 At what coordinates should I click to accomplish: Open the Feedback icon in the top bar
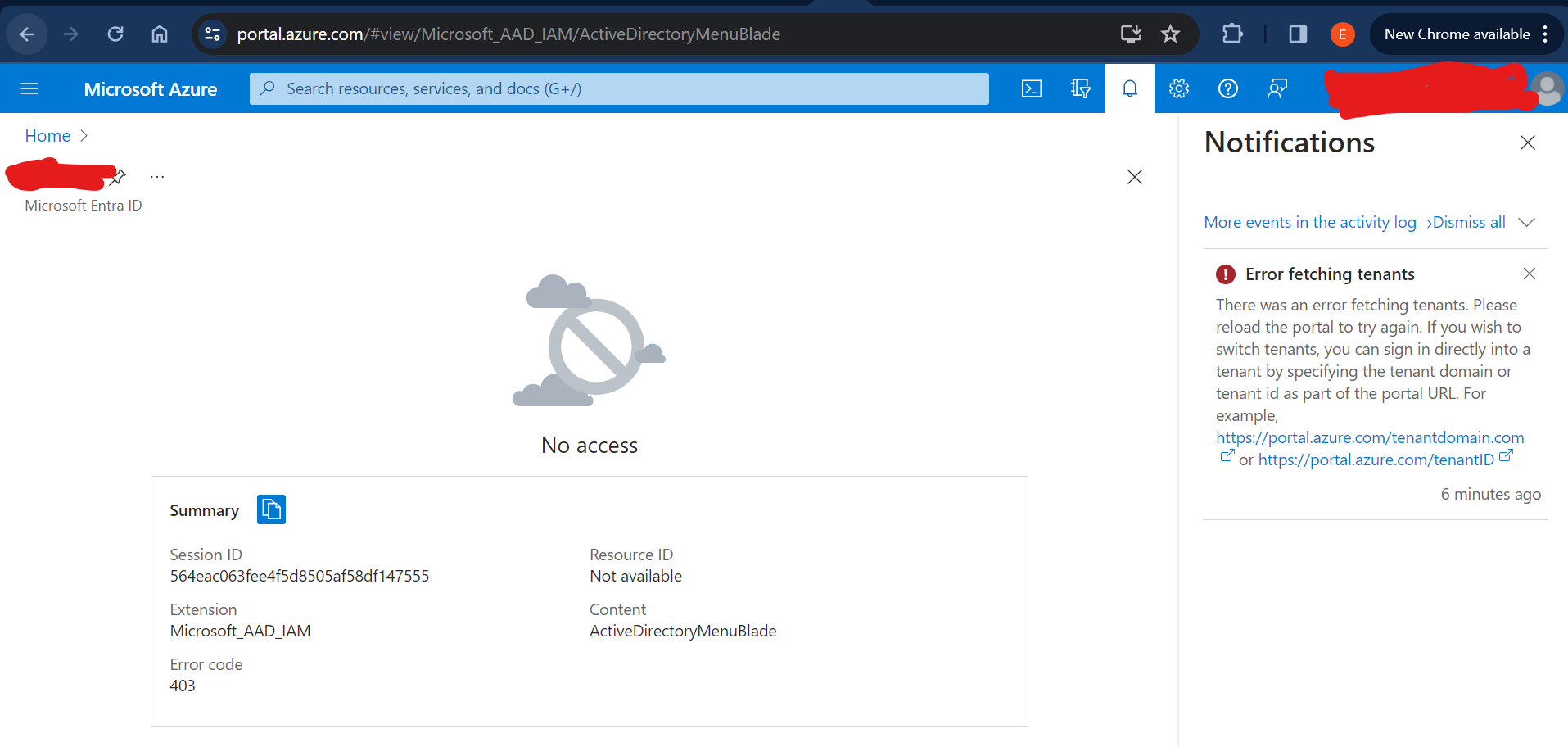(x=1277, y=88)
